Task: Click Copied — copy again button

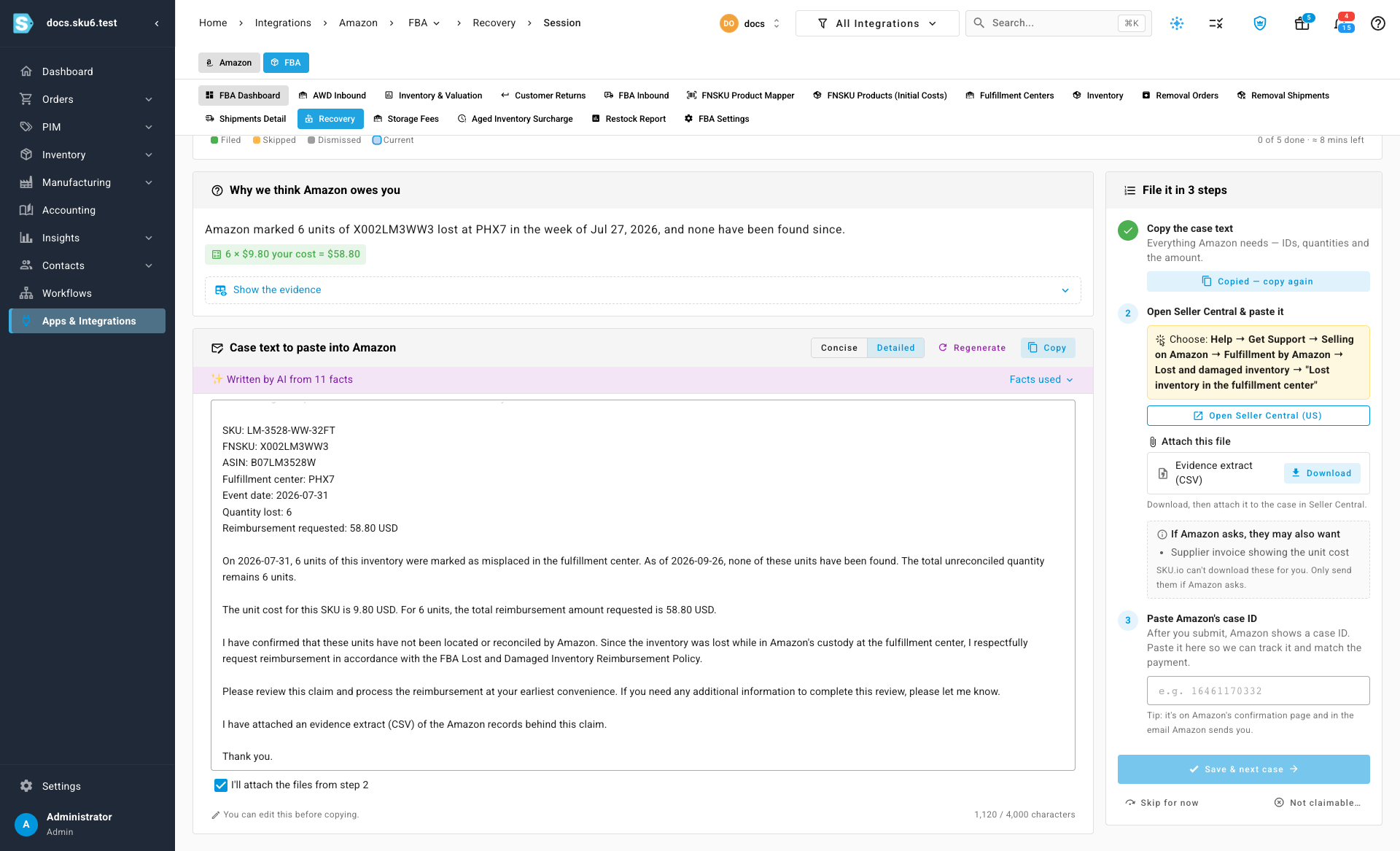Action: 1258,281
